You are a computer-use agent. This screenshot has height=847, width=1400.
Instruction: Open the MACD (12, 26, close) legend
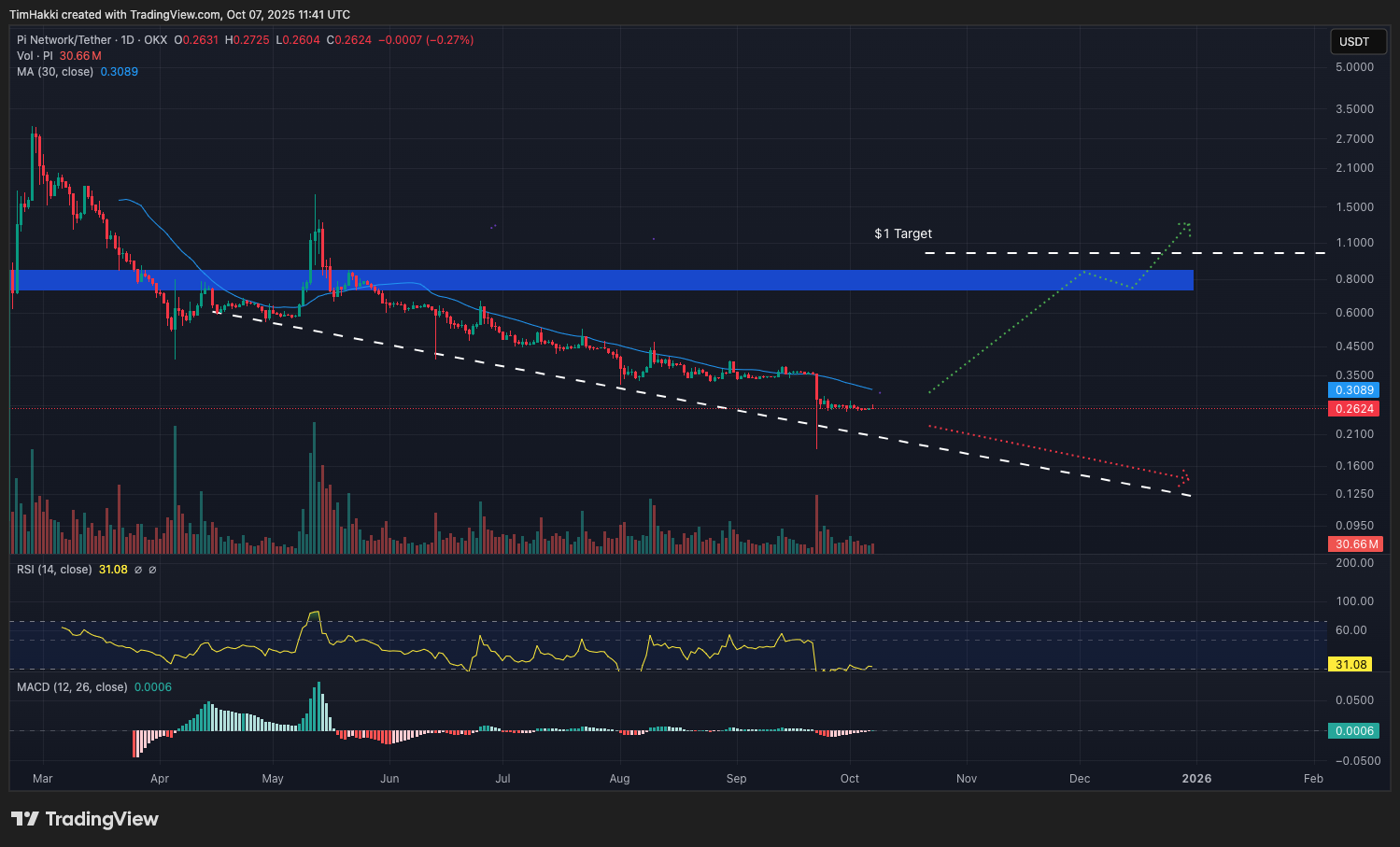(72, 687)
